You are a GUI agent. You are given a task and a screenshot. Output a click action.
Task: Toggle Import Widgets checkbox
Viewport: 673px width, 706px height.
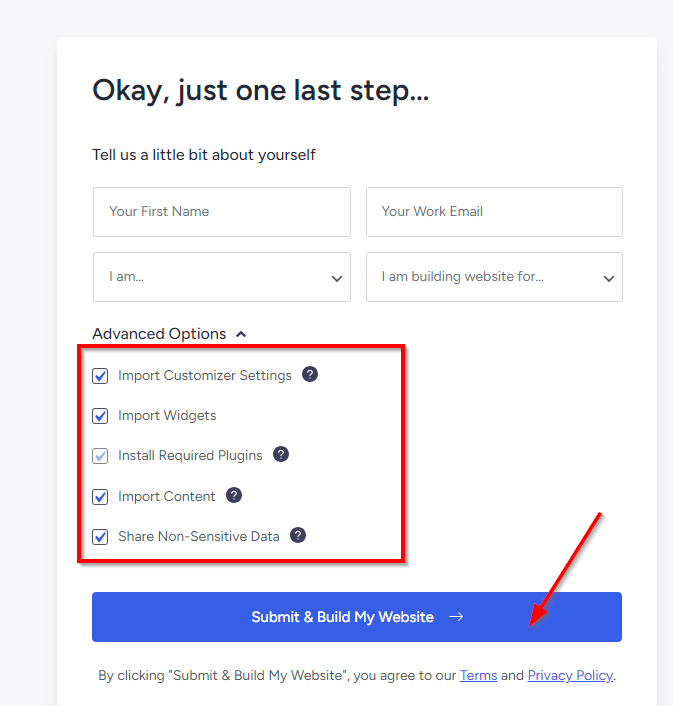click(100, 416)
